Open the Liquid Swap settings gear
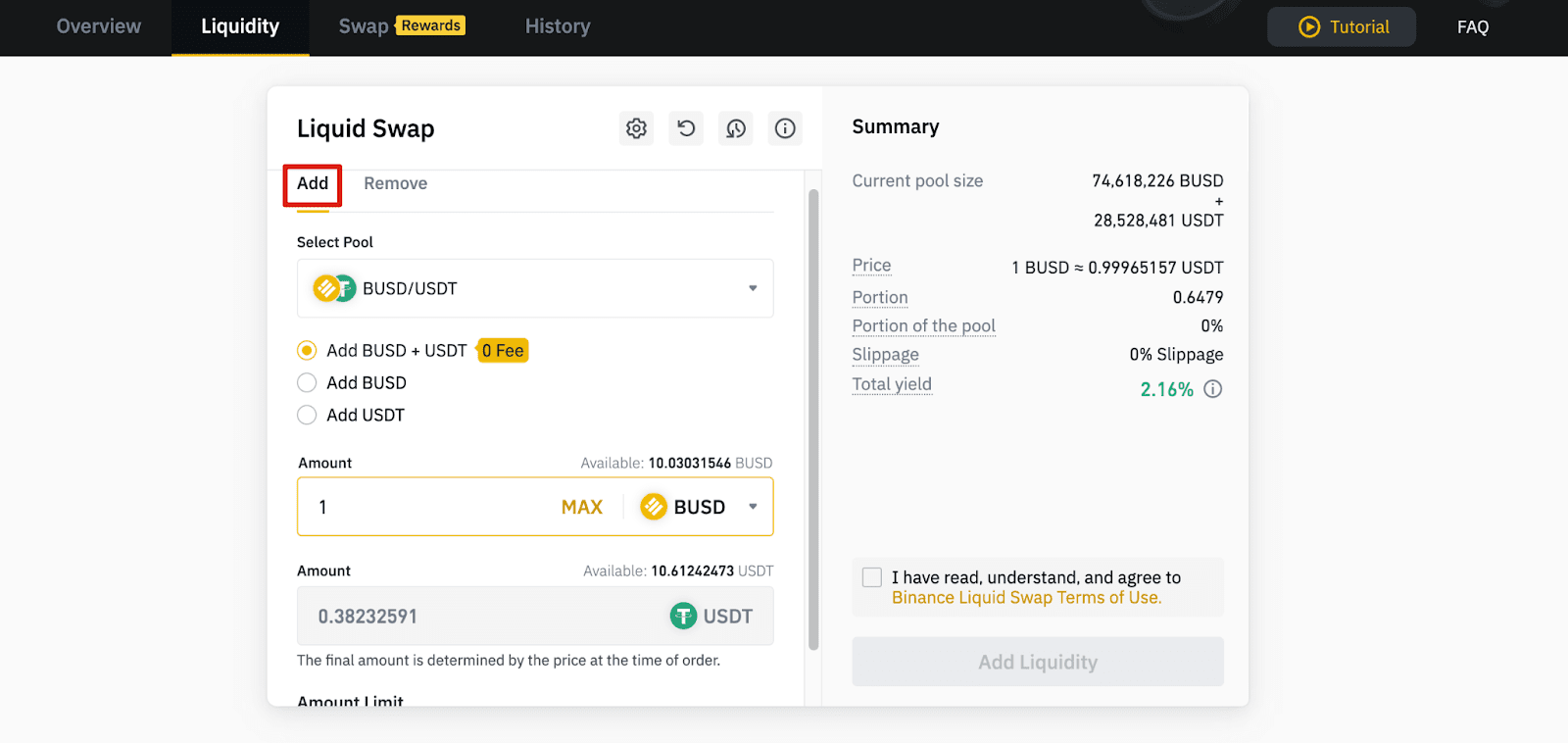 pyautogui.click(x=636, y=128)
